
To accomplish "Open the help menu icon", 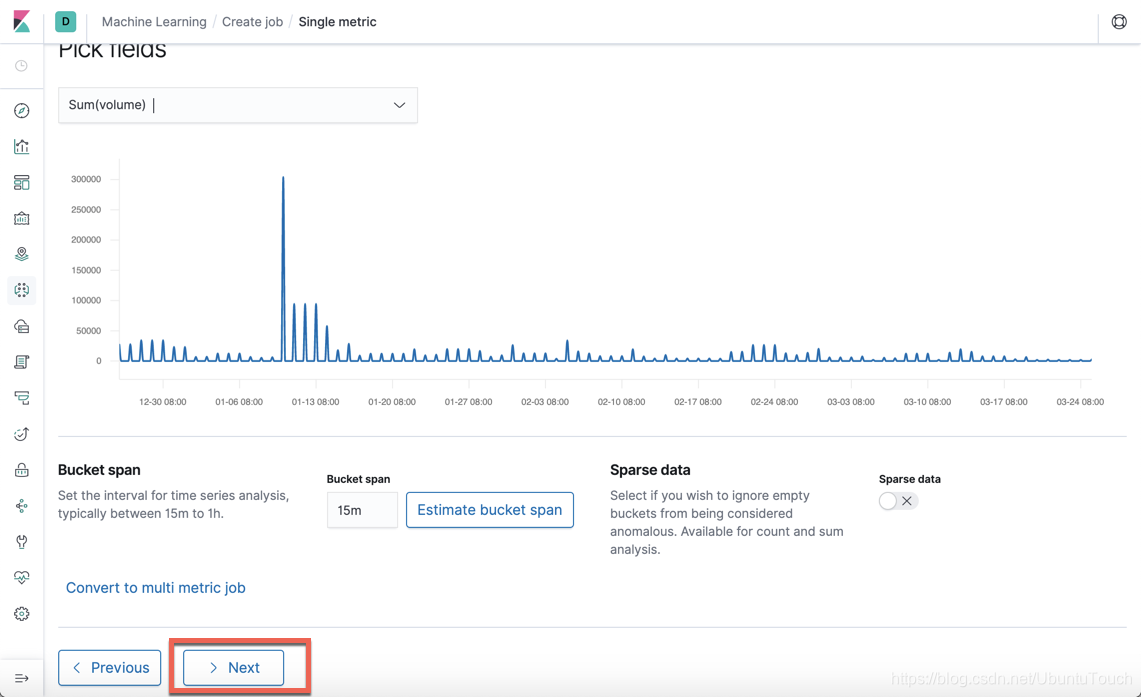I will pos(1119,22).
